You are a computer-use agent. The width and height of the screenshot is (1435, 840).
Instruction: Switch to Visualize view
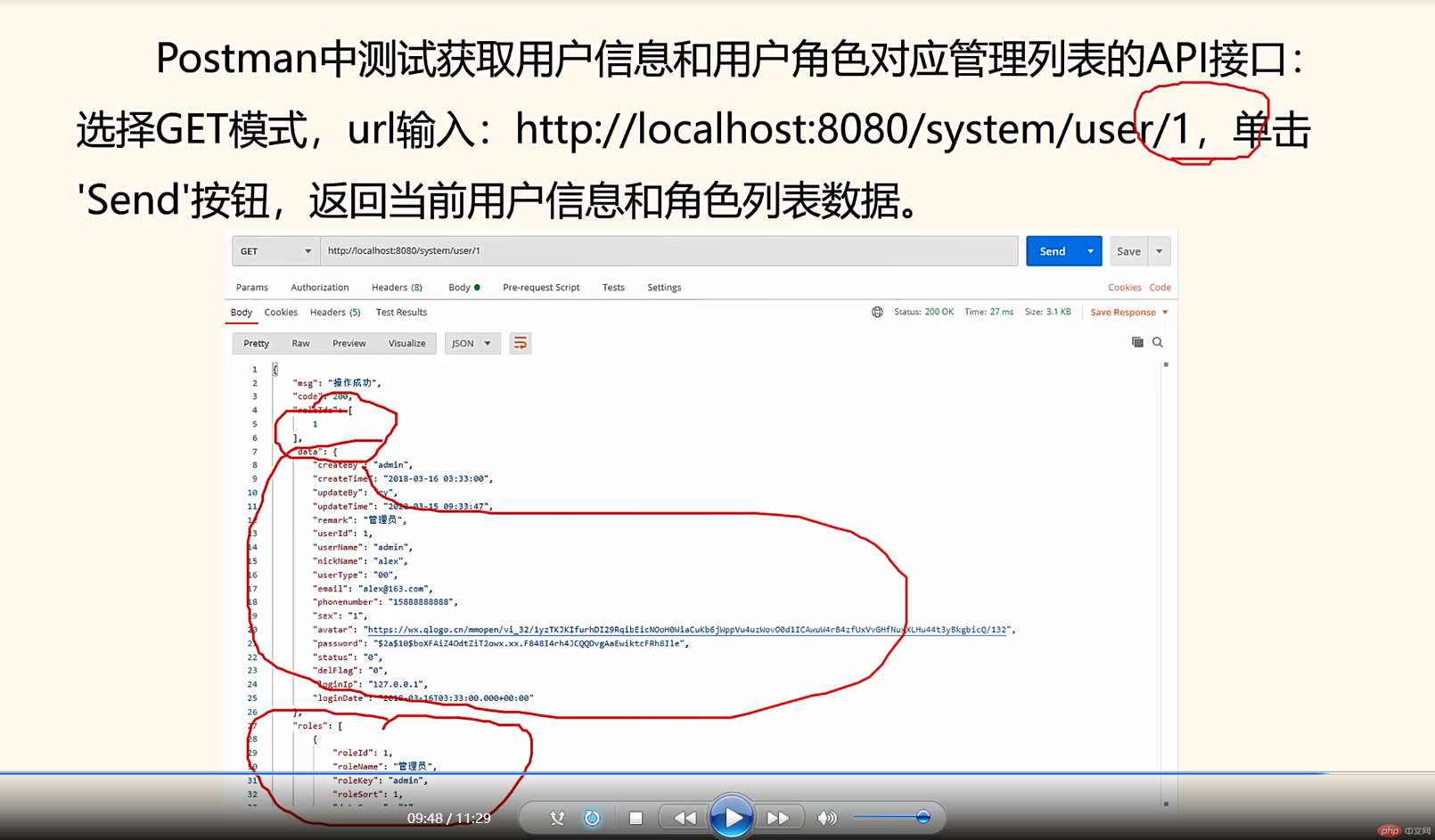point(406,344)
